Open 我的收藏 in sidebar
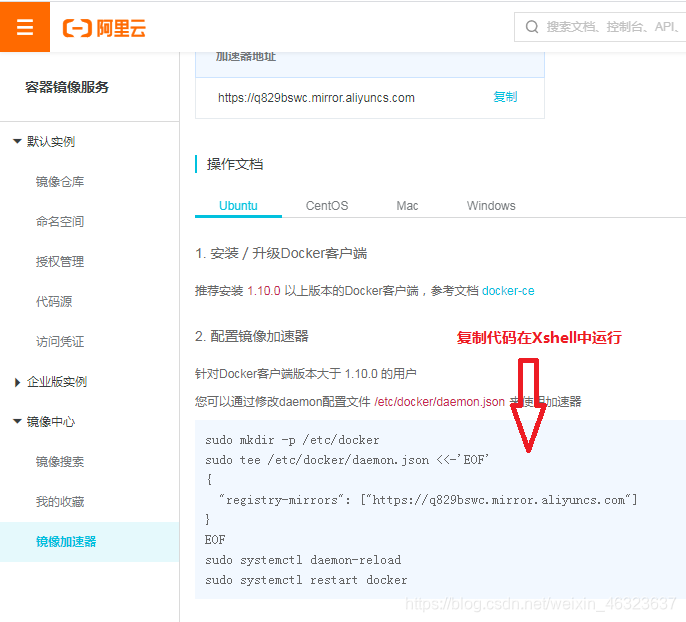Image resolution: width=686 pixels, height=622 pixels. (x=60, y=502)
